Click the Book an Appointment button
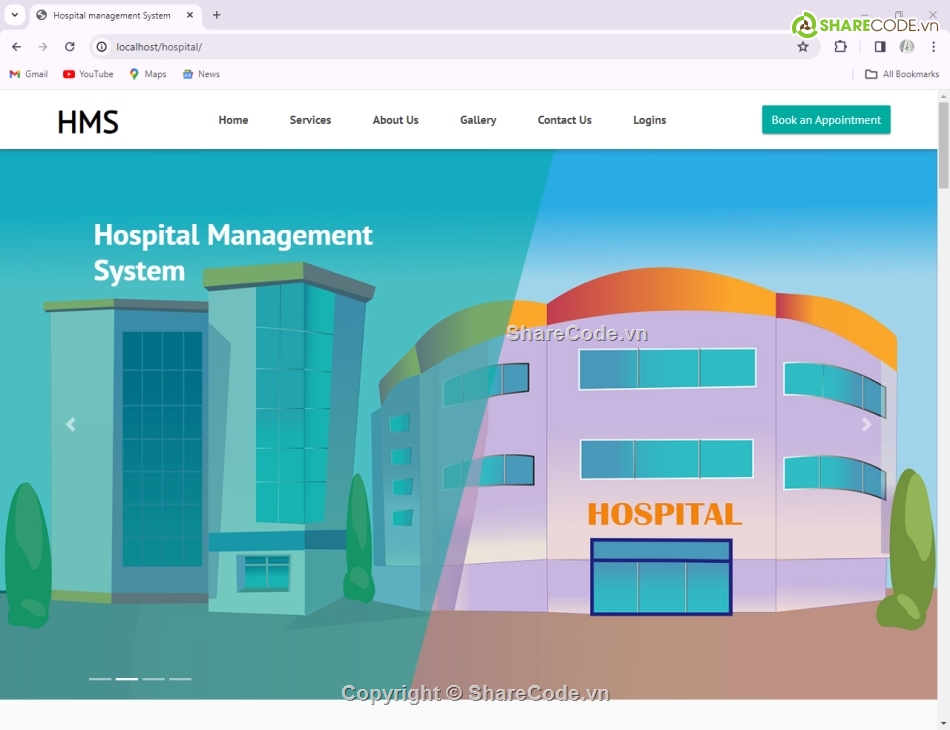The width and height of the screenshot is (950, 730). pyautogui.click(x=826, y=120)
